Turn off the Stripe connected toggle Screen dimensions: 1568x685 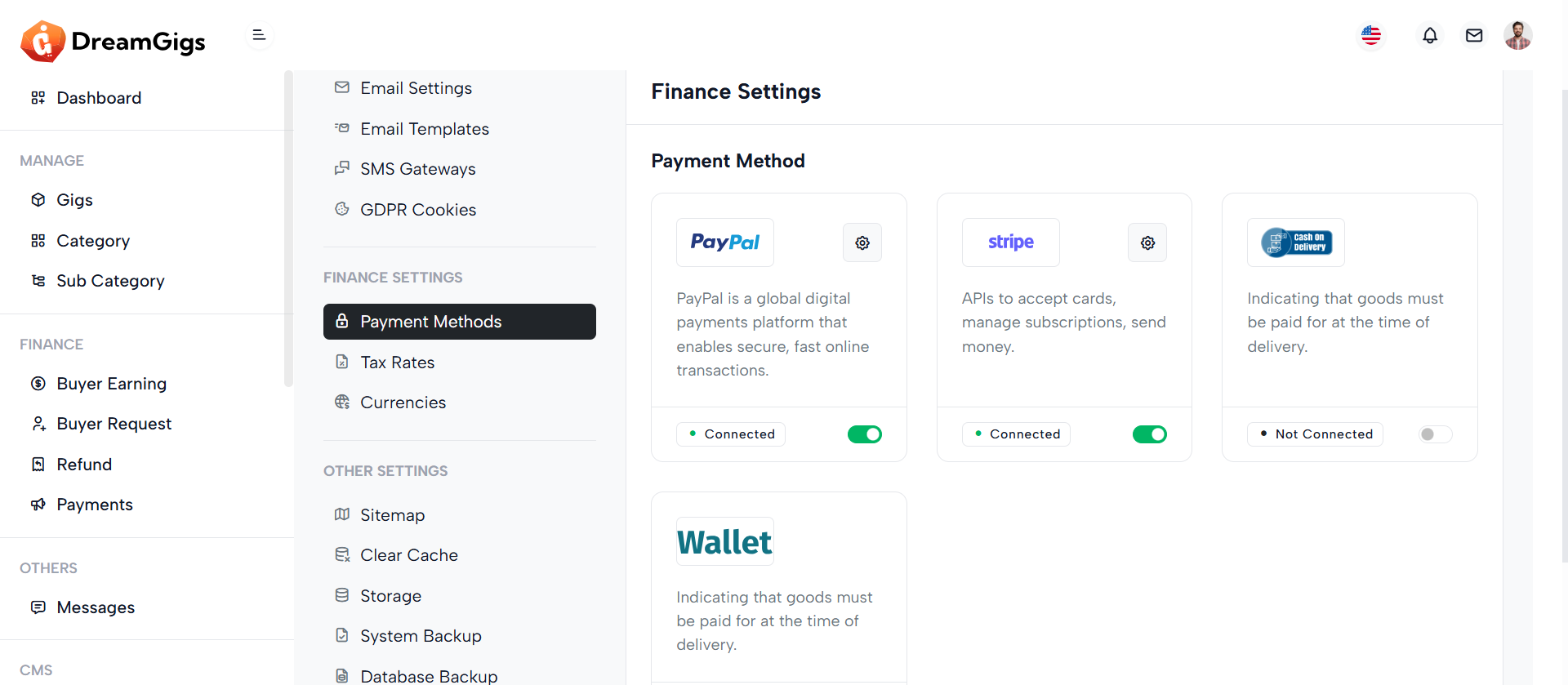1150,434
